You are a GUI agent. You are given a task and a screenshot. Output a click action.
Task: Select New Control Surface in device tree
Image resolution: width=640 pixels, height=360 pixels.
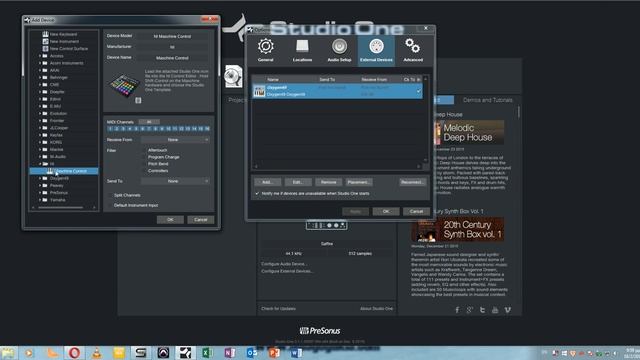(x=65, y=49)
